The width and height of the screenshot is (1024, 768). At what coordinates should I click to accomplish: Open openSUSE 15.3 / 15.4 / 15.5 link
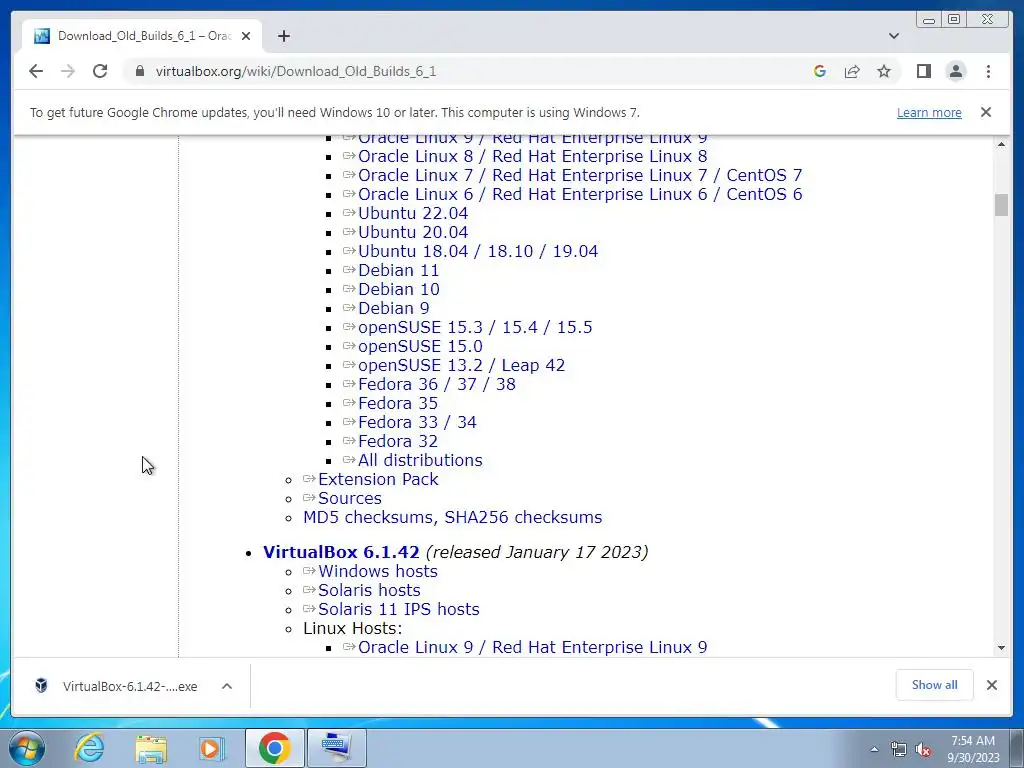point(475,327)
